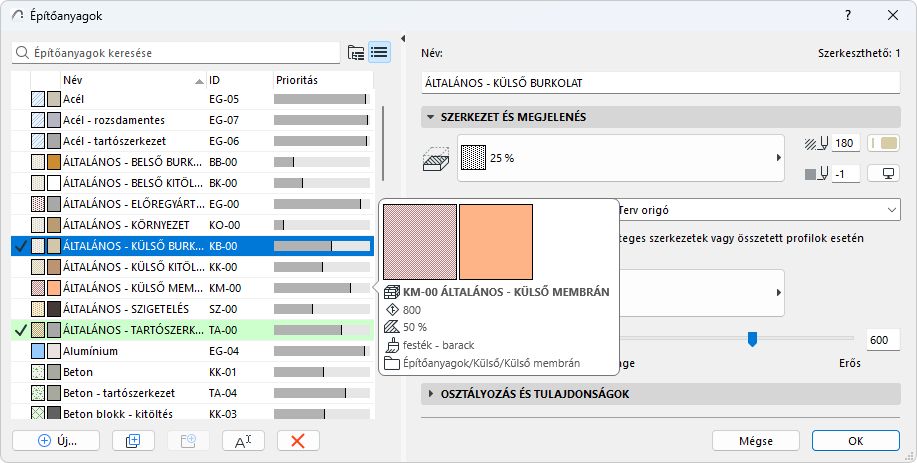Switch to folder tree view of materials
Image resolution: width=917 pixels, height=463 pixels.
tap(356, 53)
